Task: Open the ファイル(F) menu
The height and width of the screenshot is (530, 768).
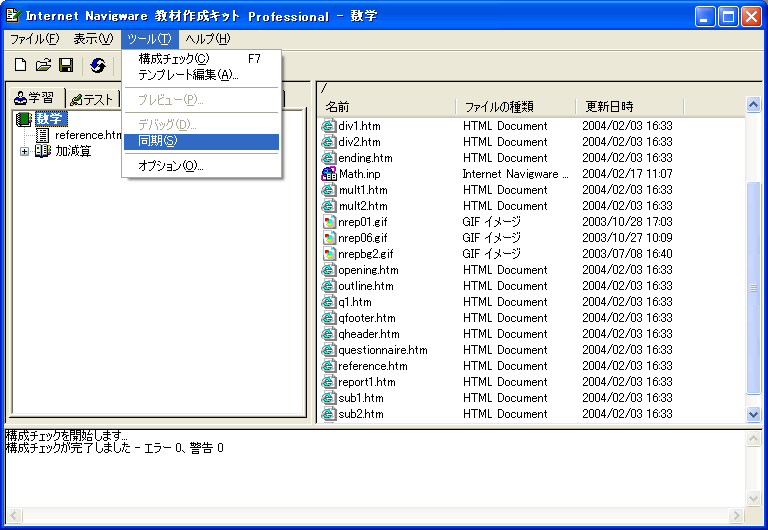Action: tap(34, 39)
